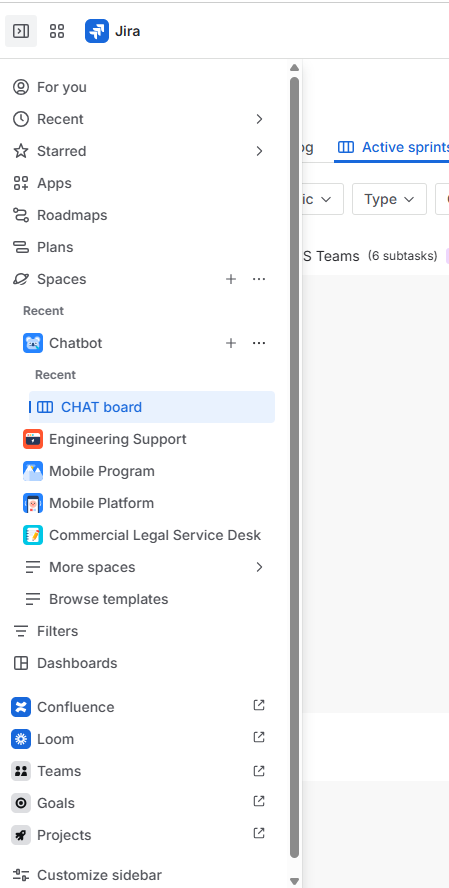Open the app switcher grid icon
Screen dimensions: 449x888
[57, 31]
